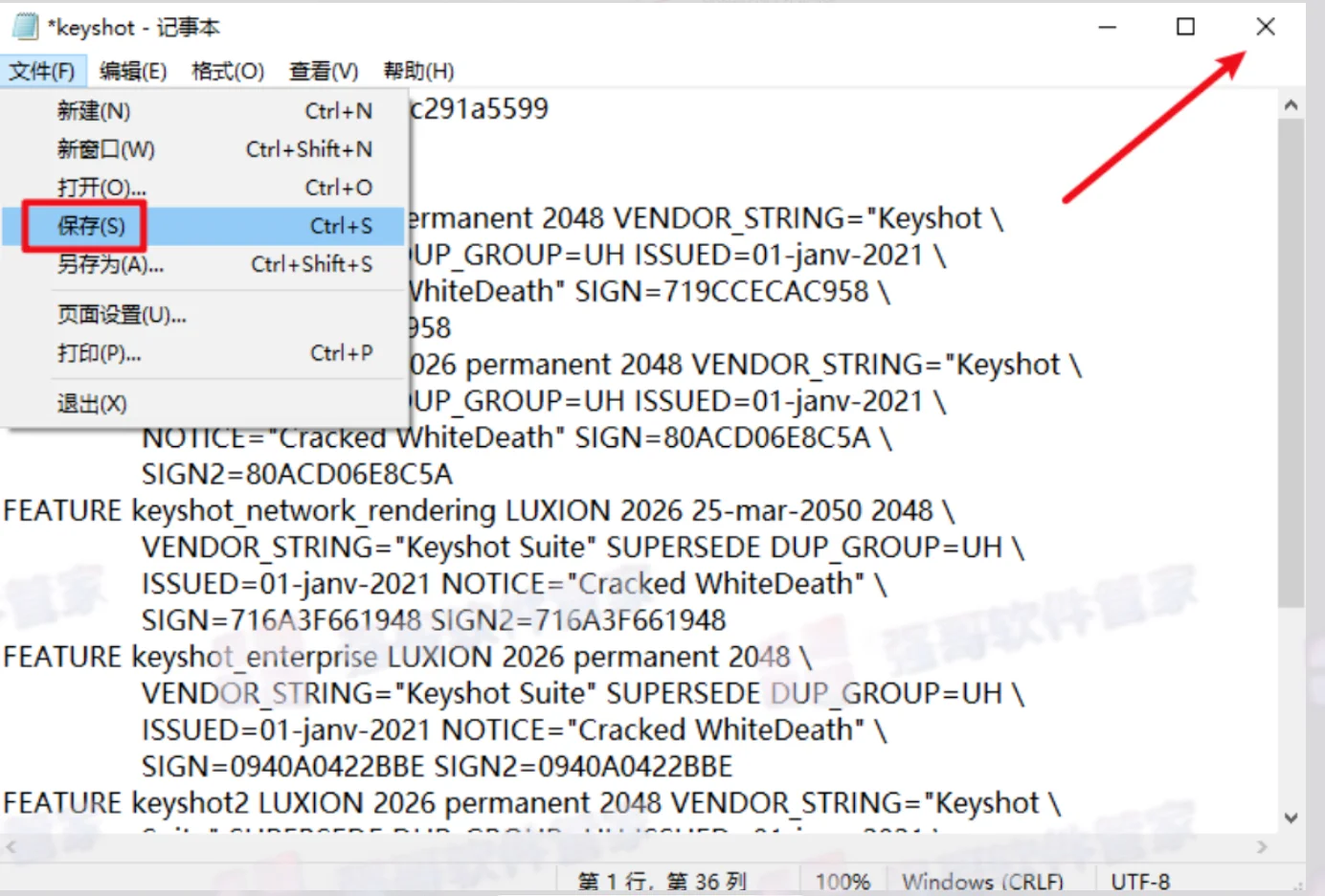Open 页面设置(U)... from the file menu

click(x=203, y=315)
